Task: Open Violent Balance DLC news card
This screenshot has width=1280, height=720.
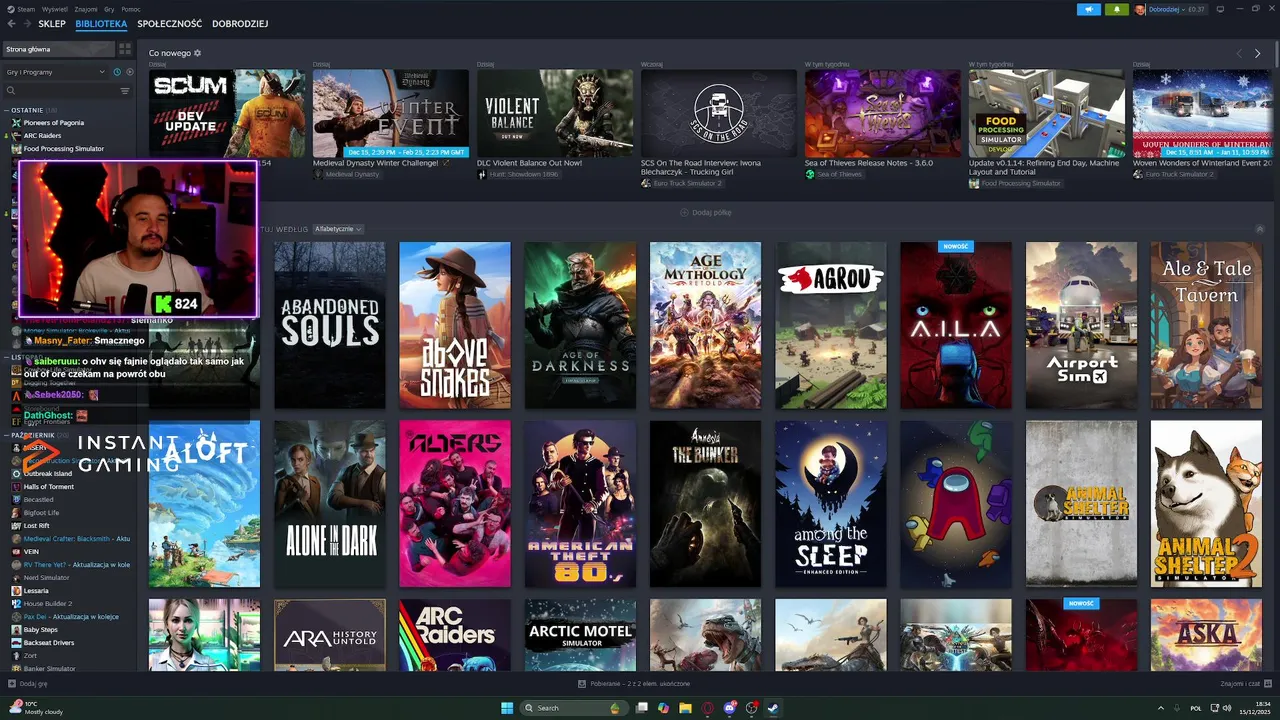Action: [x=555, y=113]
